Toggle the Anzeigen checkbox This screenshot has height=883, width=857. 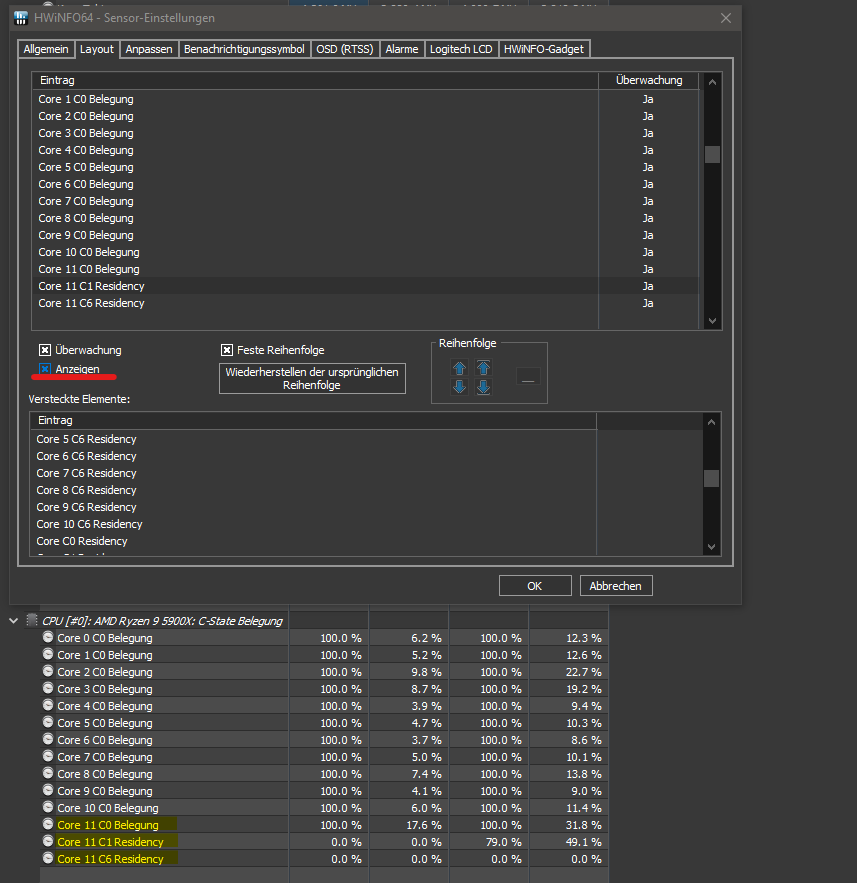click(x=45, y=369)
